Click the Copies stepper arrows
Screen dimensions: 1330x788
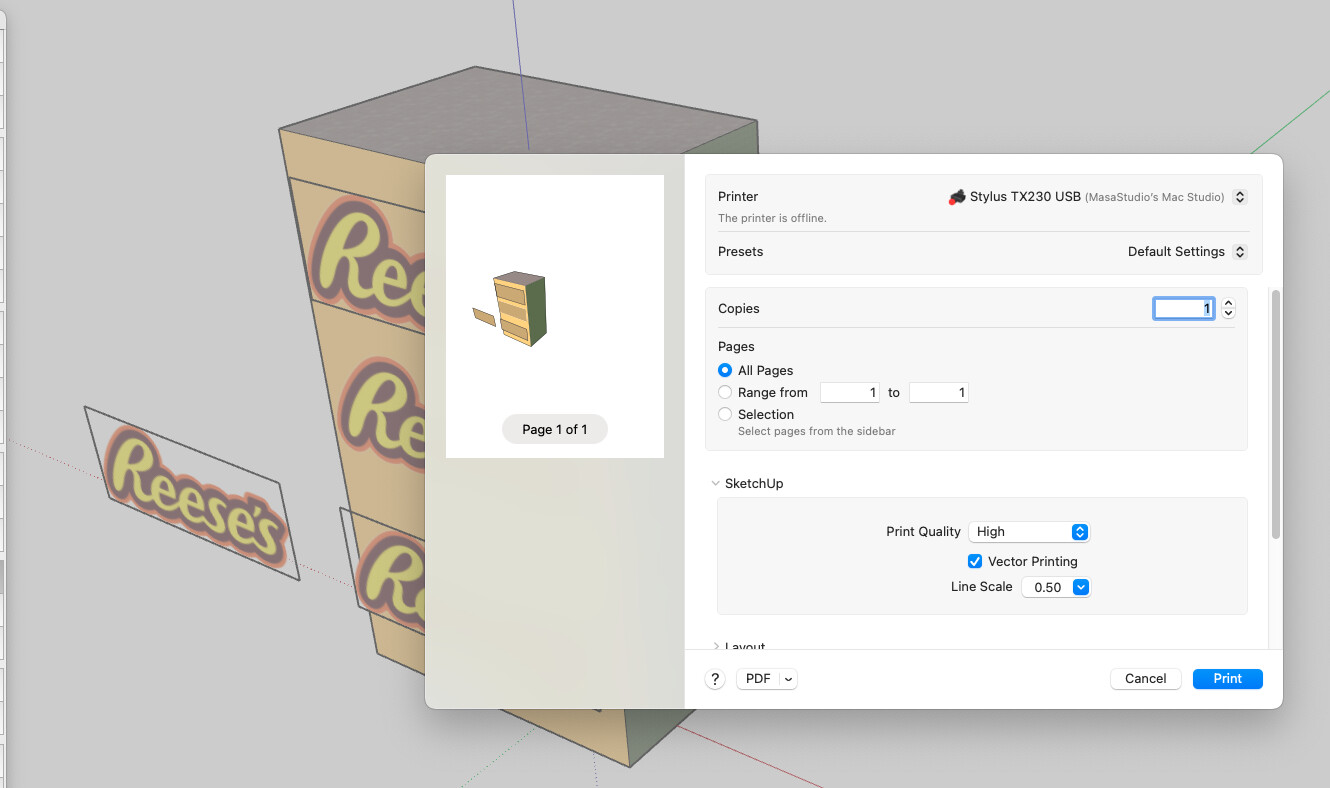[x=1229, y=308]
